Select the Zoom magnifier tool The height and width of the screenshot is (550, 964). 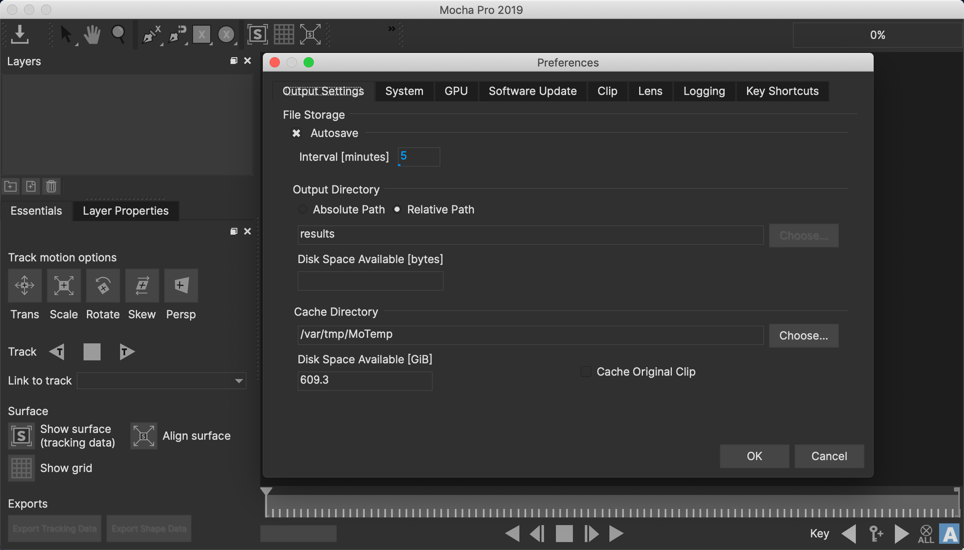(x=118, y=34)
